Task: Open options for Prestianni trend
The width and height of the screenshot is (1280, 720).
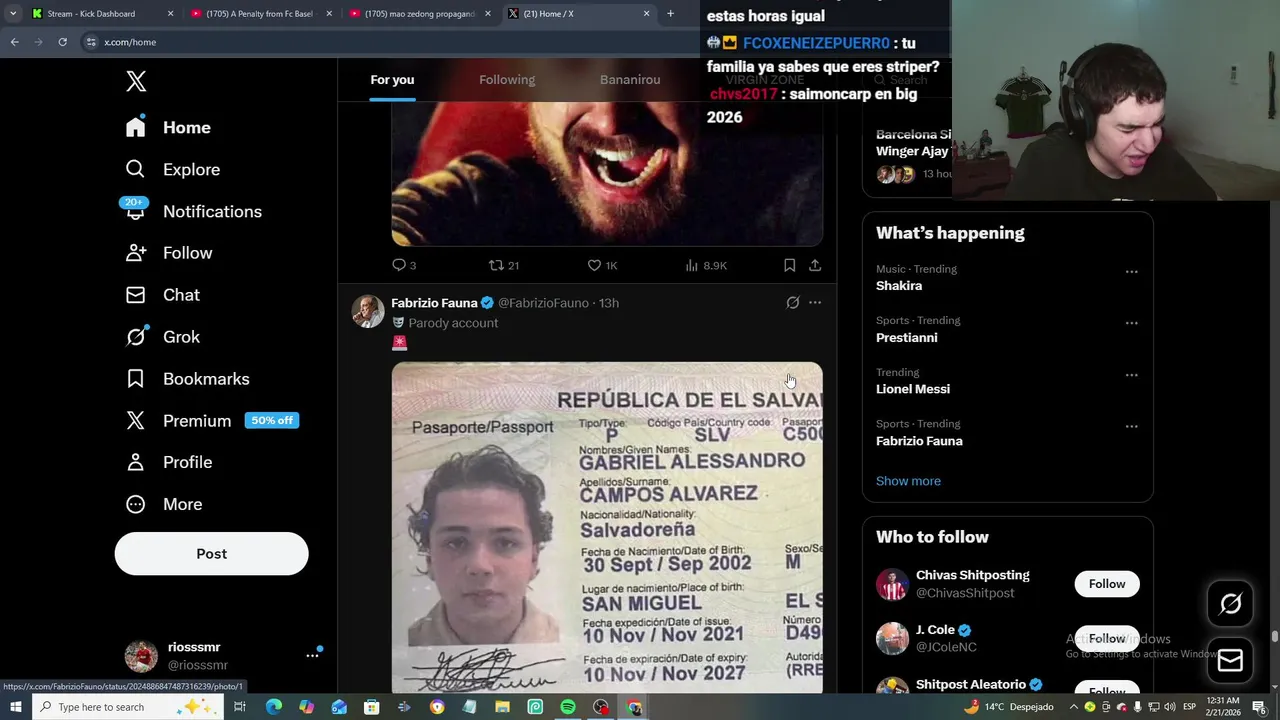Action: [x=1131, y=323]
